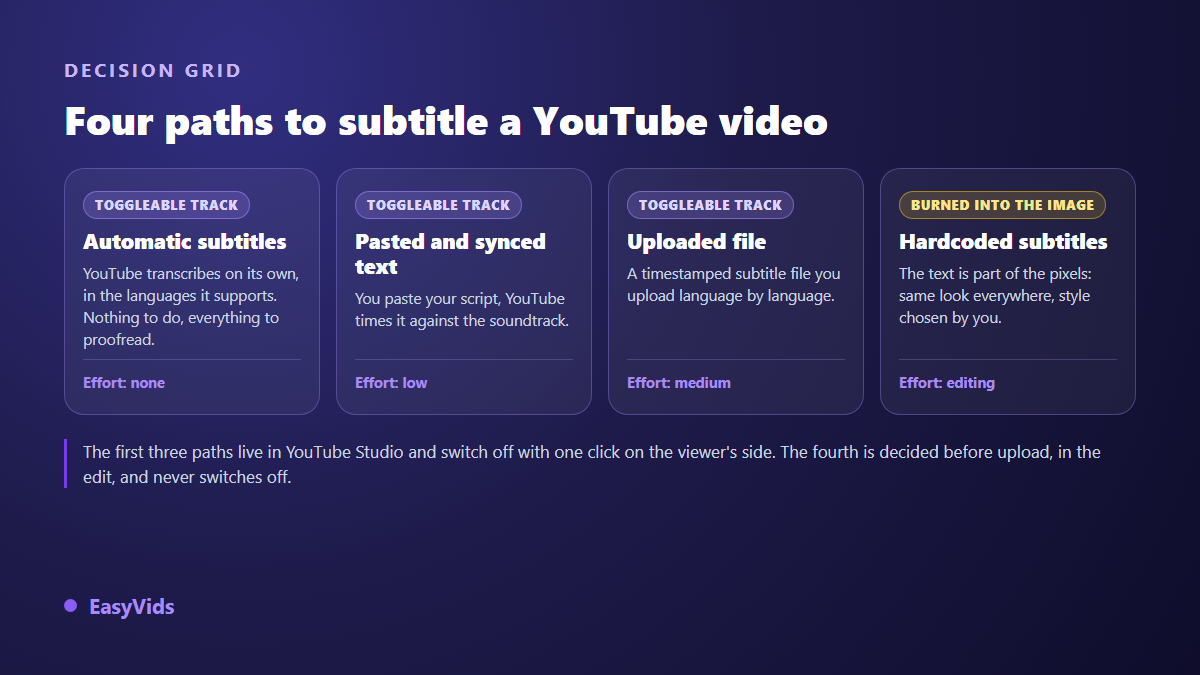Click 'Effort: none' text

pos(124,383)
